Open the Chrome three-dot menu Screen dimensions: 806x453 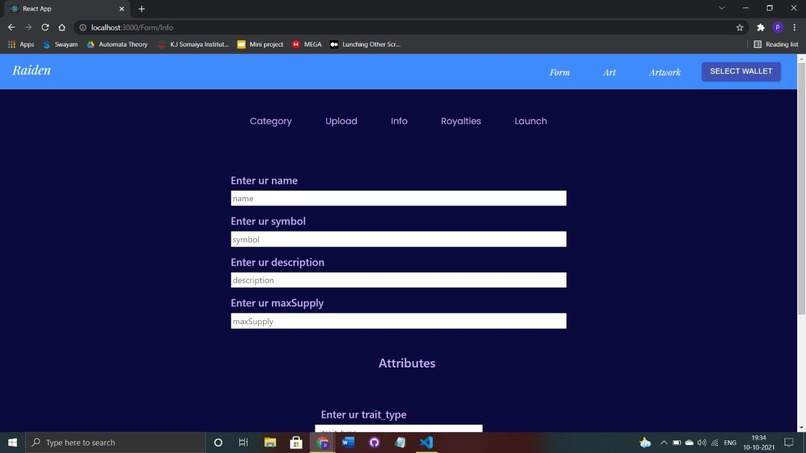tap(794, 28)
